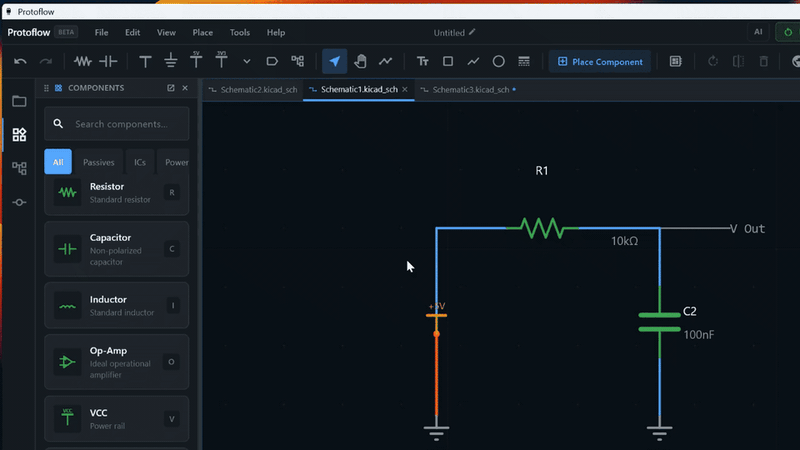Choose the VCC power rail card
This screenshot has height=450, width=800.
117,419
